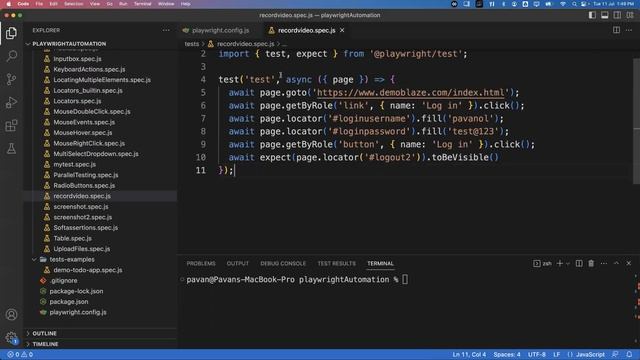640x360 pixels.
Task: Open the Help menu
Action: pyautogui.click(x=185, y=4)
